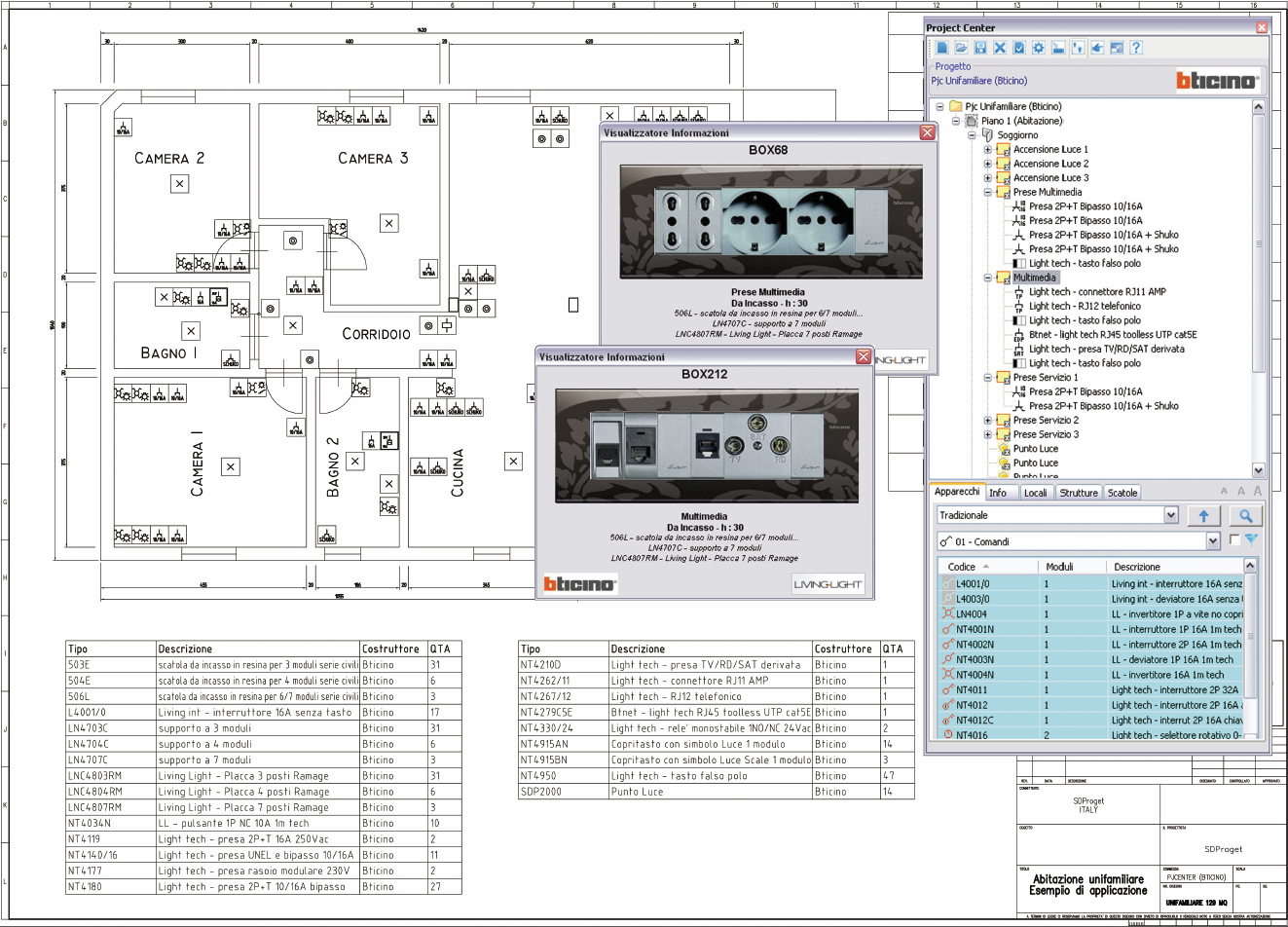1288x927 pixels.
Task: Click the CAMERA 3 label in floor plan
Action: coord(373,158)
